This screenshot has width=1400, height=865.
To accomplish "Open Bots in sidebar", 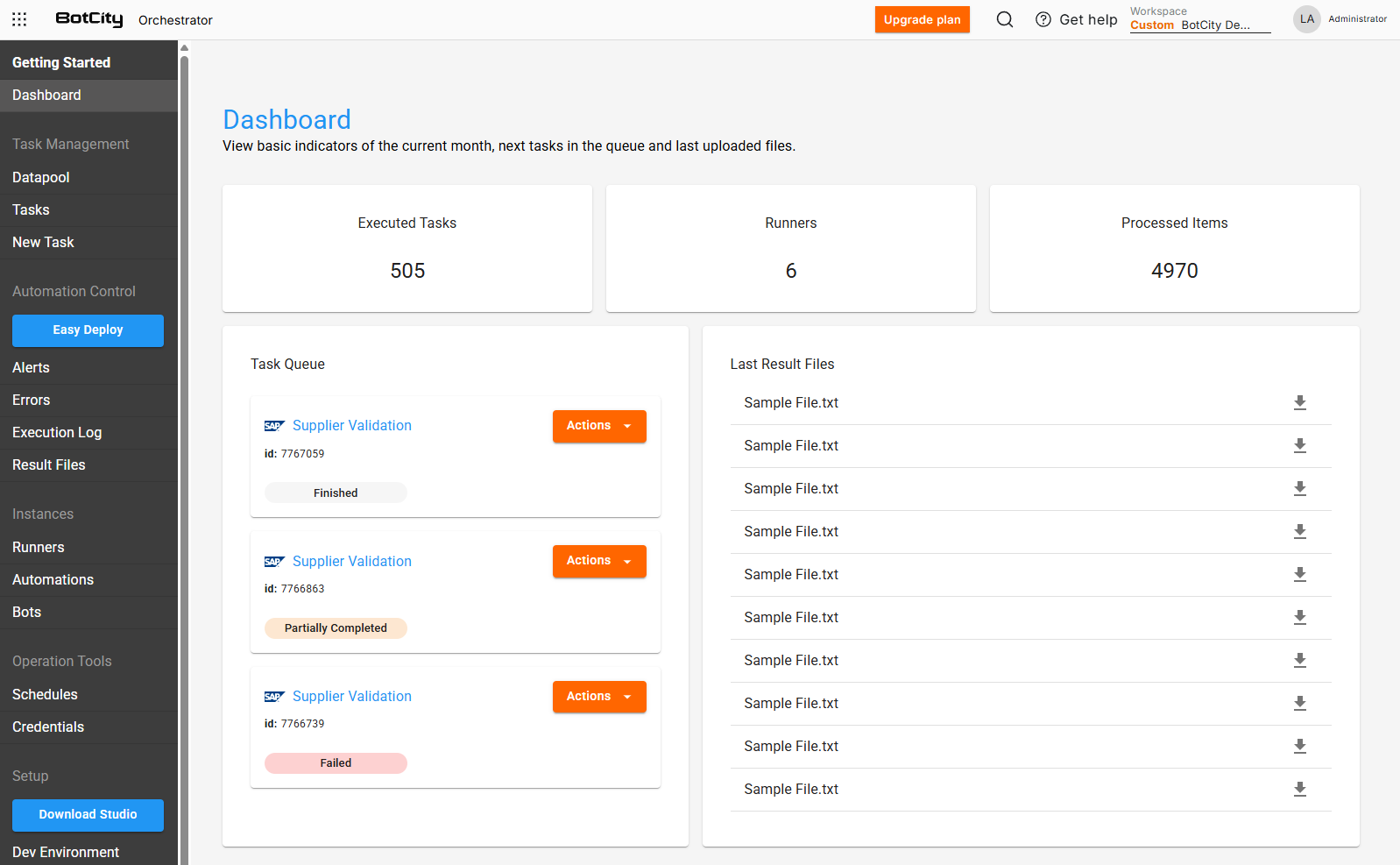I will pos(88,612).
